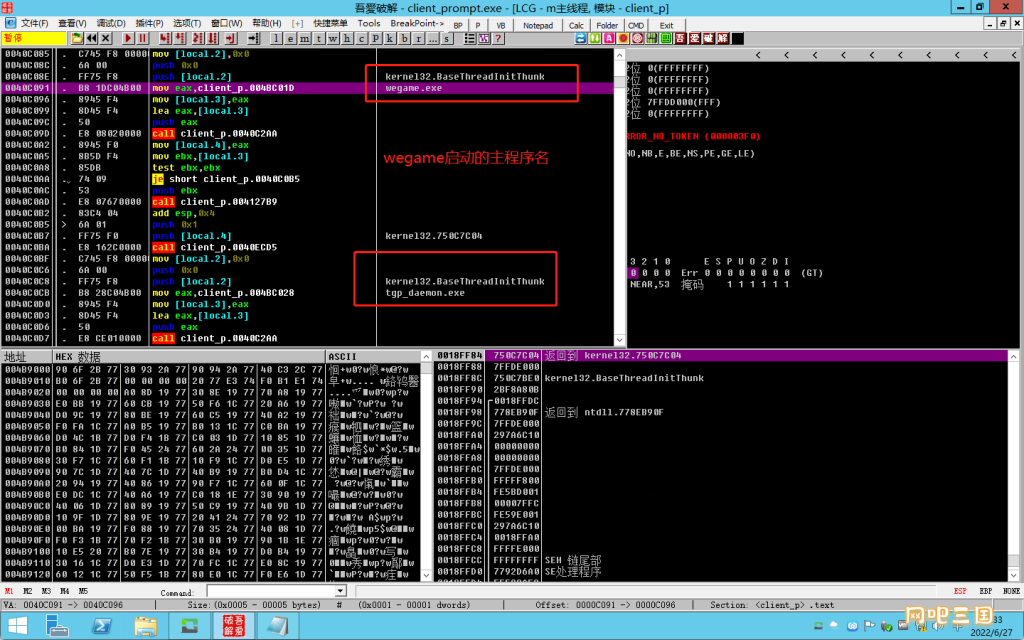Viewport: 1024px width, 640px height.
Task: Click the red question mark help icon
Action: pyautogui.click(x=498, y=39)
